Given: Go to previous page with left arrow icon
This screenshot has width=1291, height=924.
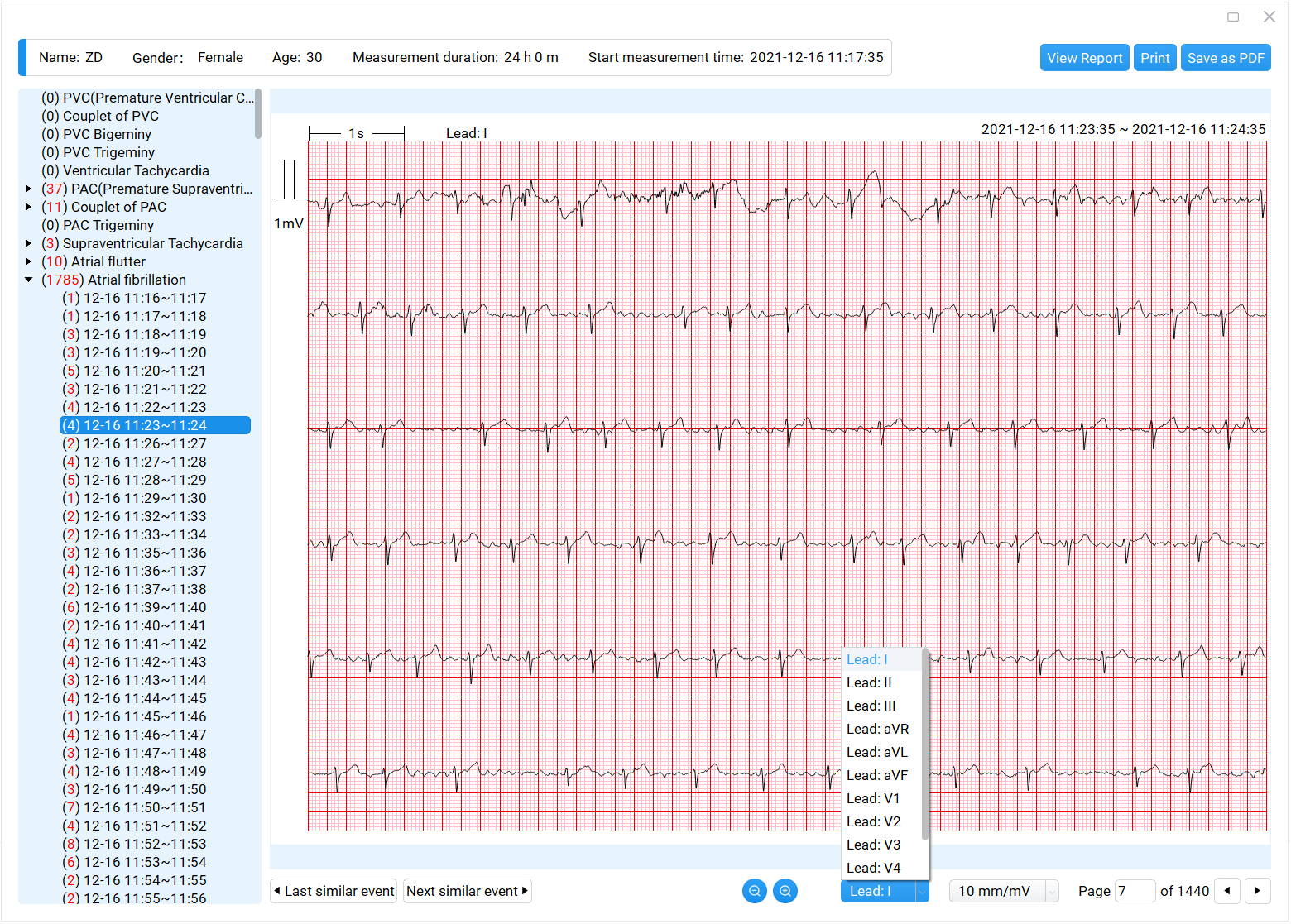Looking at the screenshot, I should click(x=1227, y=891).
